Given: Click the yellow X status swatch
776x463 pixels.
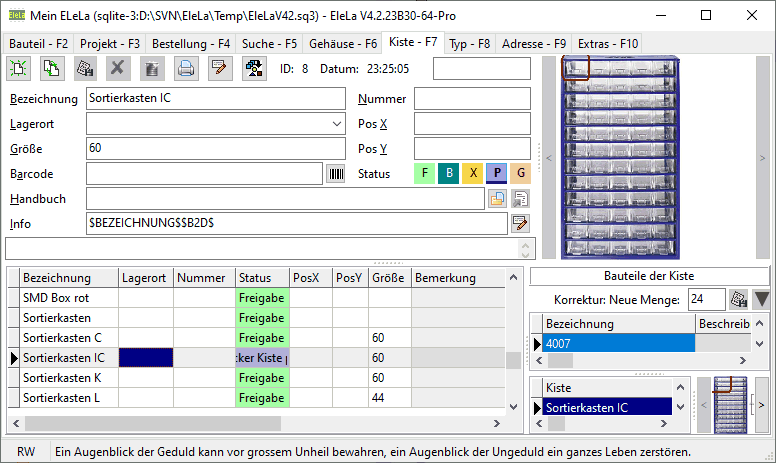Looking at the screenshot, I should click(x=473, y=174).
